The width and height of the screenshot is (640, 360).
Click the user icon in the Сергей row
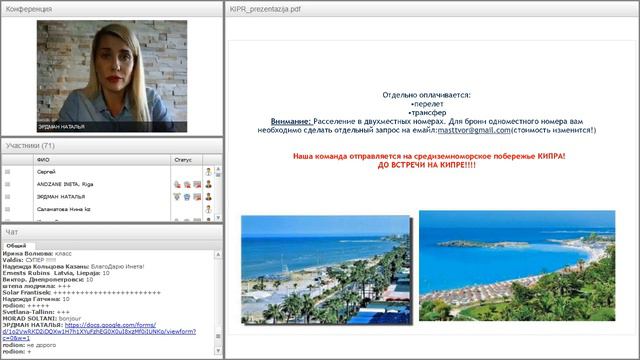(209, 172)
